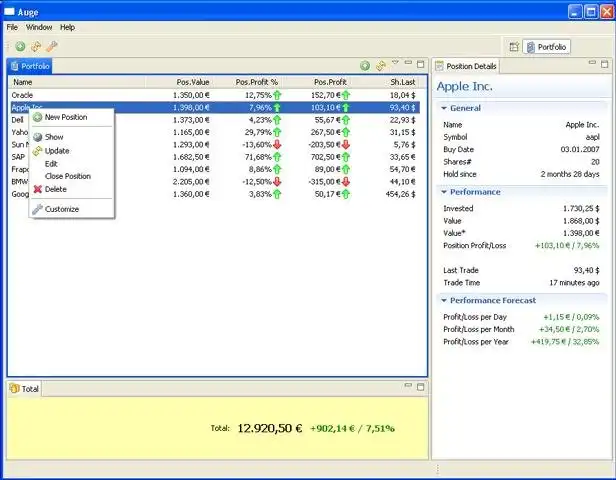Click the 12.920,50 € total amount
The height and width of the screenshot is (480, 616).
coord(270,428)
